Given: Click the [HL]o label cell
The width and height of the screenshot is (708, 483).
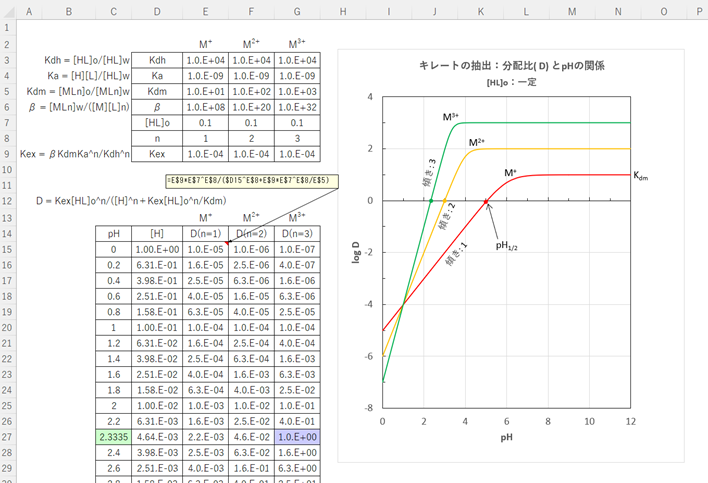Looking at the screenshot, I should pyautogui.click(x=157, y=123).
